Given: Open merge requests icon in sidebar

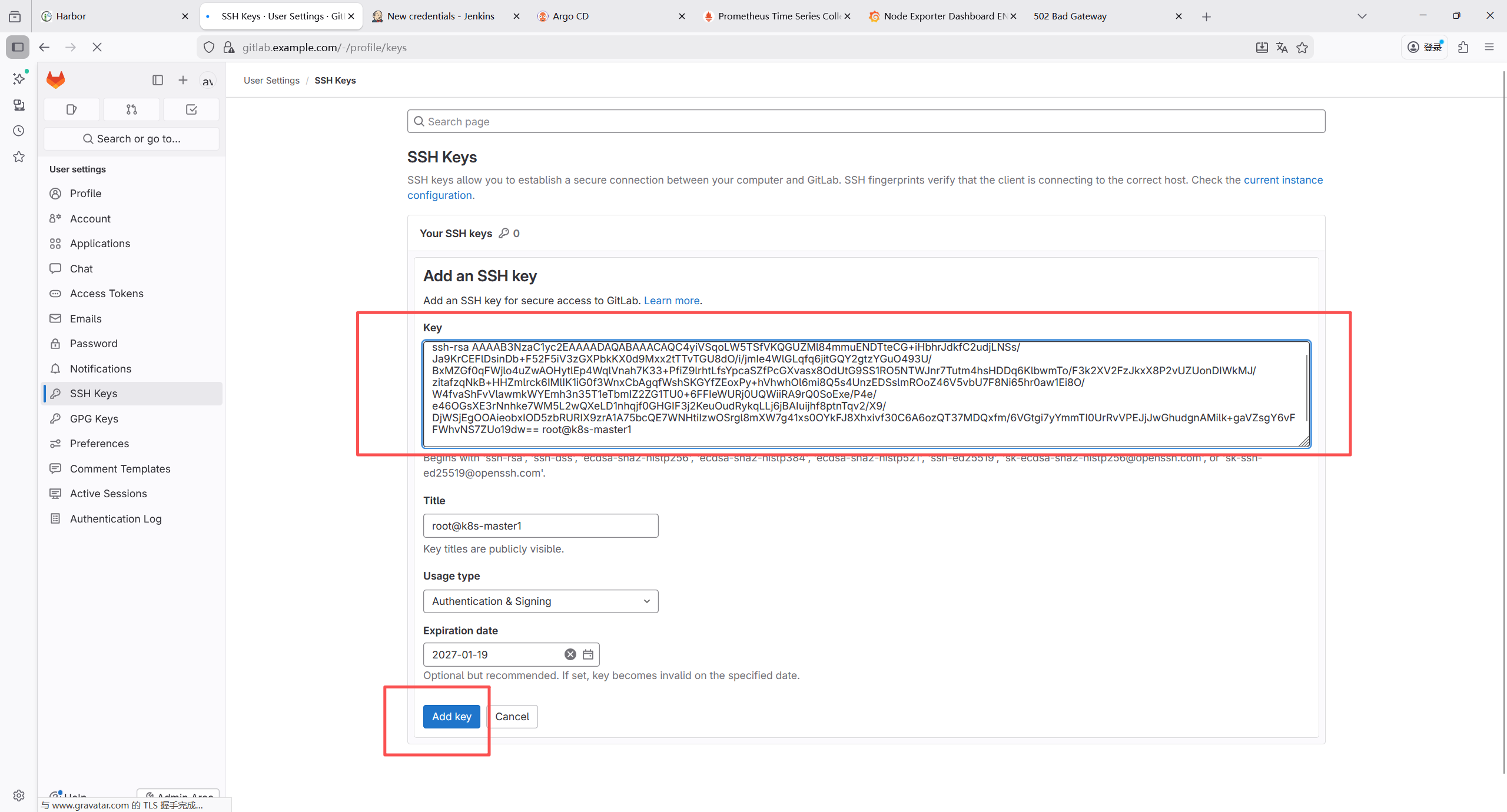Looking at the screenshot, I should tap(131, 109).
